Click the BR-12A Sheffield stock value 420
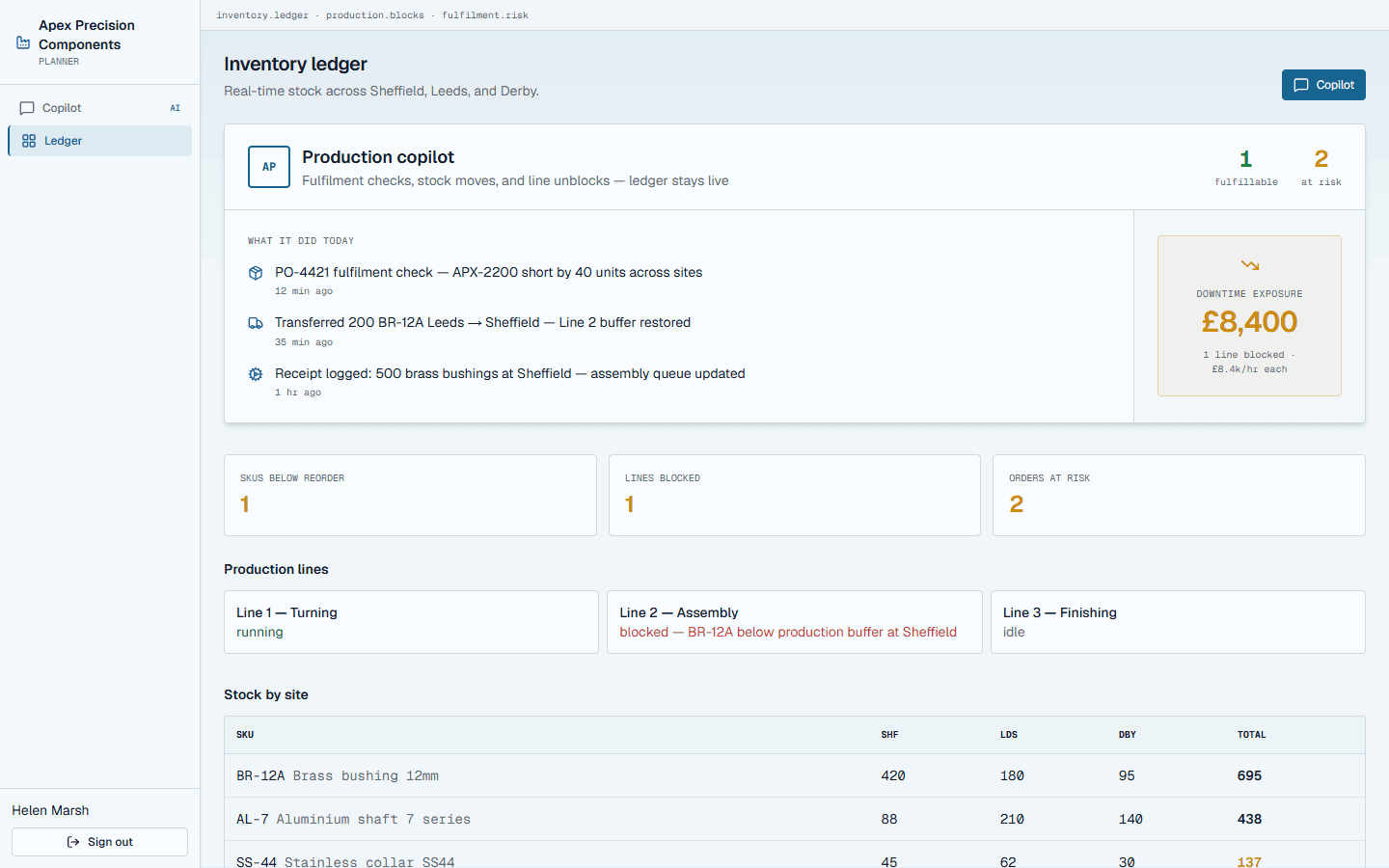Screen dimensions: 1389x868 893,775
